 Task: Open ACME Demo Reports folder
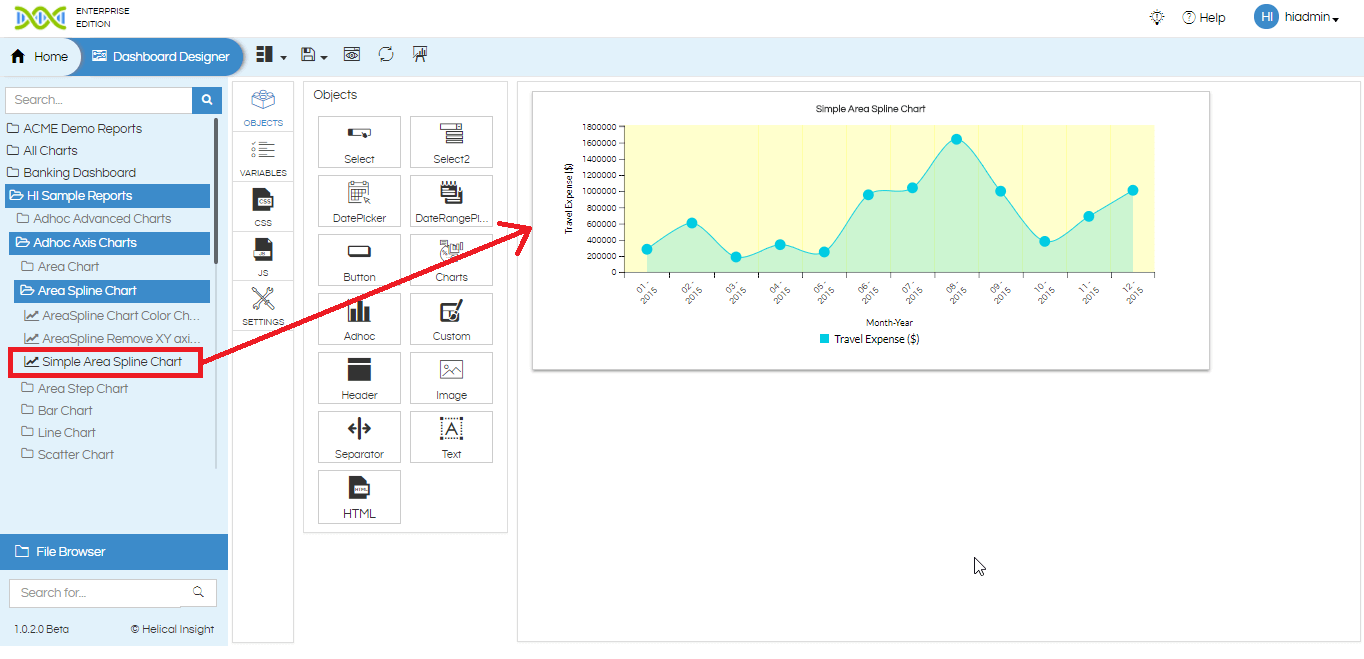[75, 129]
